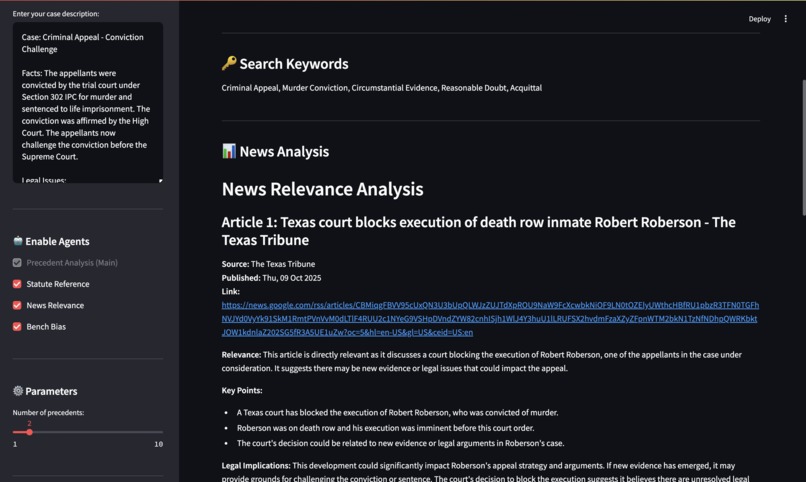Click the 'Number of precedents:' label
Image resolution: width=806 pixels, height=482 pixels.
click(x=48, y=413)
